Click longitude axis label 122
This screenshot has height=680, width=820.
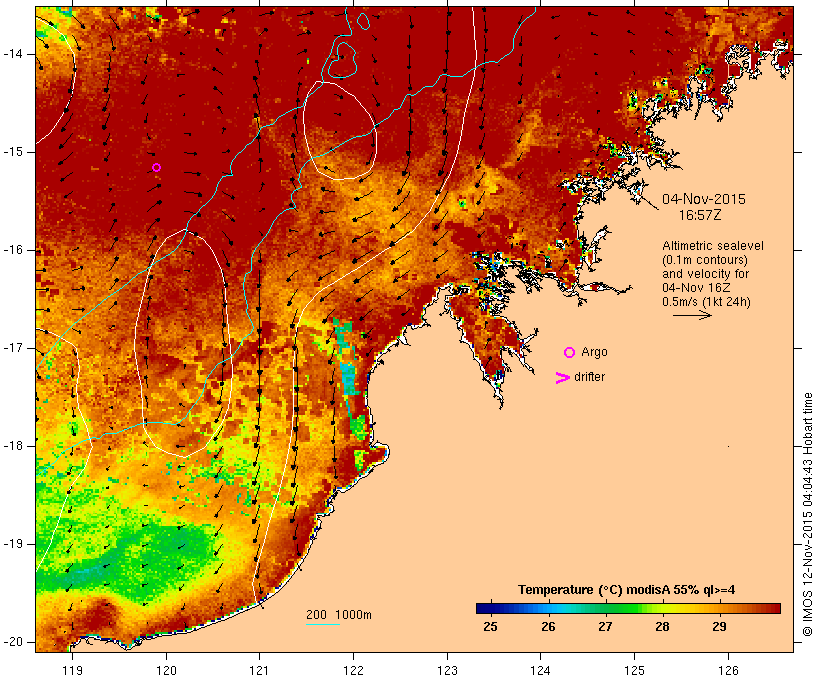(353, 671)
